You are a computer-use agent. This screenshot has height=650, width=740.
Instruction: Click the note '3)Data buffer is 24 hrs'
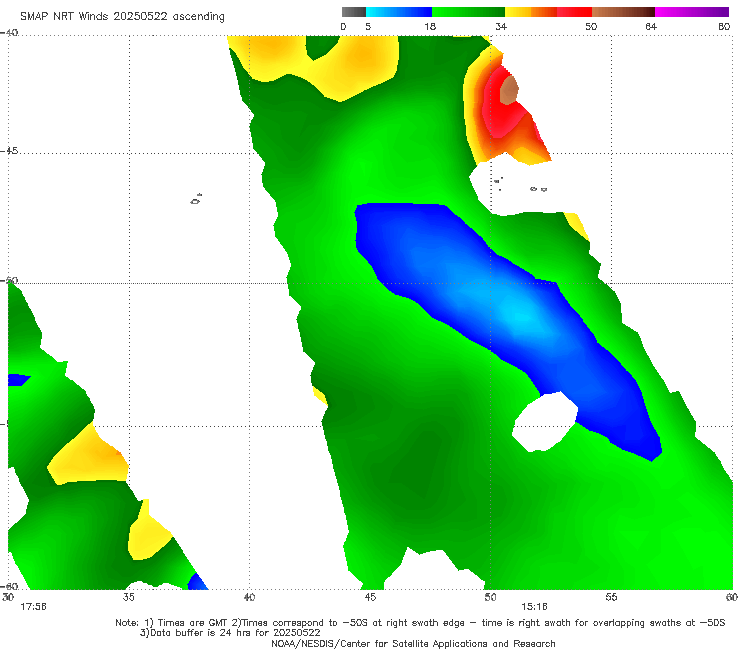coord(230,633)
